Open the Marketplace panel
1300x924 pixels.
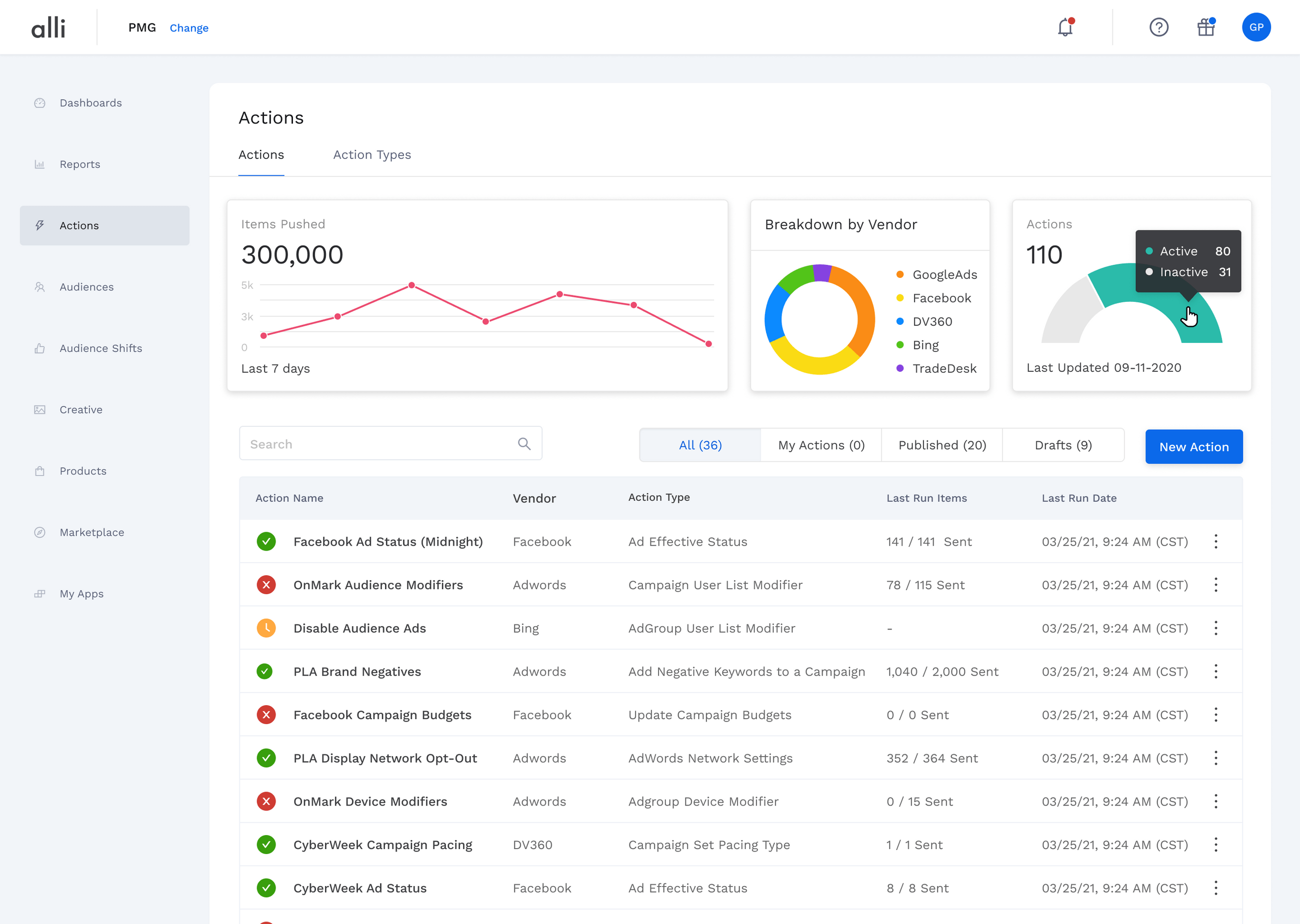point(91,532)
